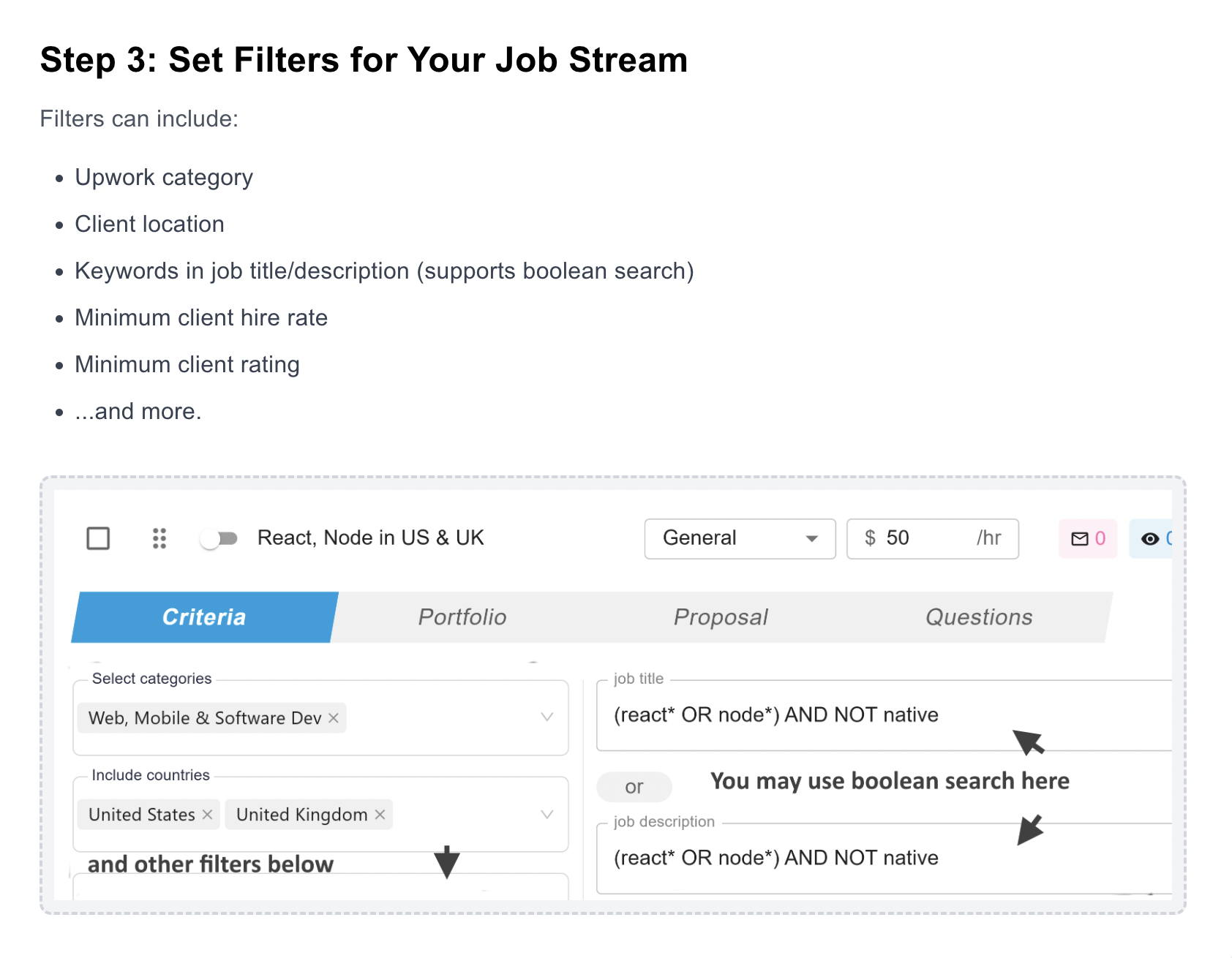Remove United Kingdom with its X icon

click(x=380, y=814)
